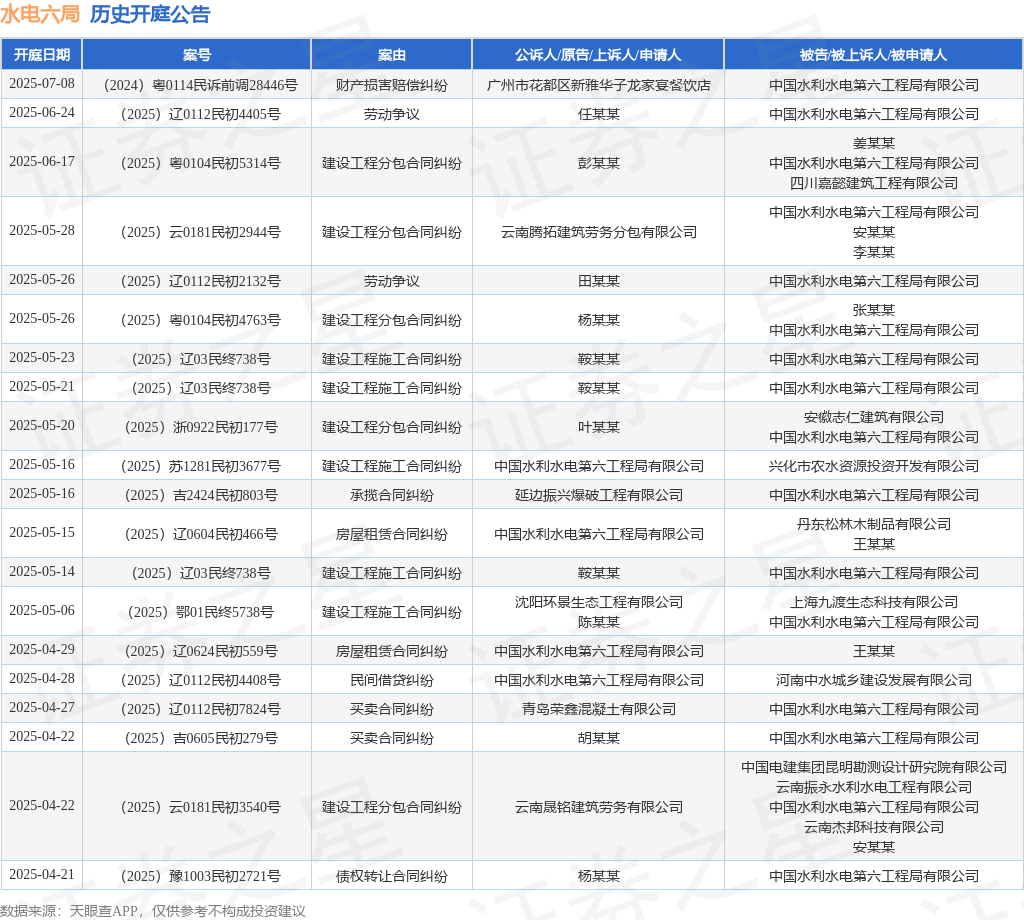
Task: Click case number (2025)云0181民初2944号
Action: tap(197, 232)
